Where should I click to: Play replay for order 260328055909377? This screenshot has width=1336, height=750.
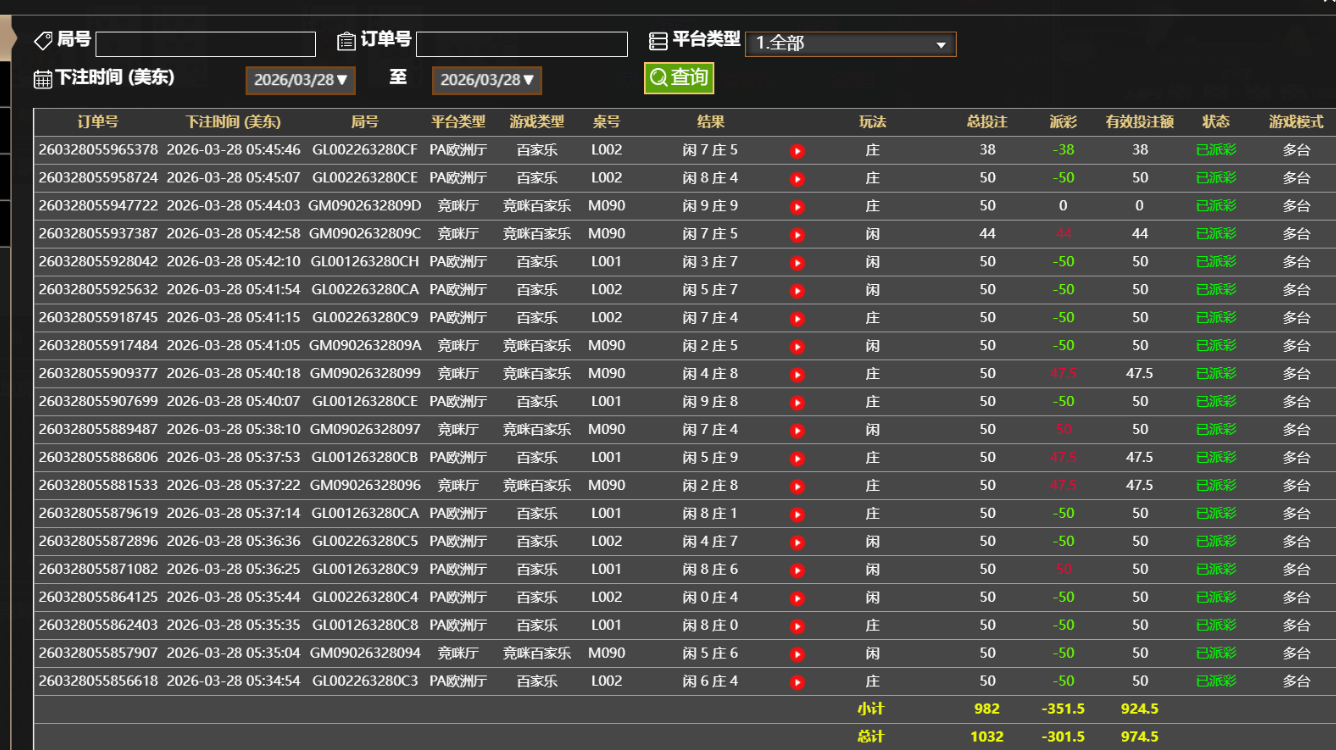[797, 375]
